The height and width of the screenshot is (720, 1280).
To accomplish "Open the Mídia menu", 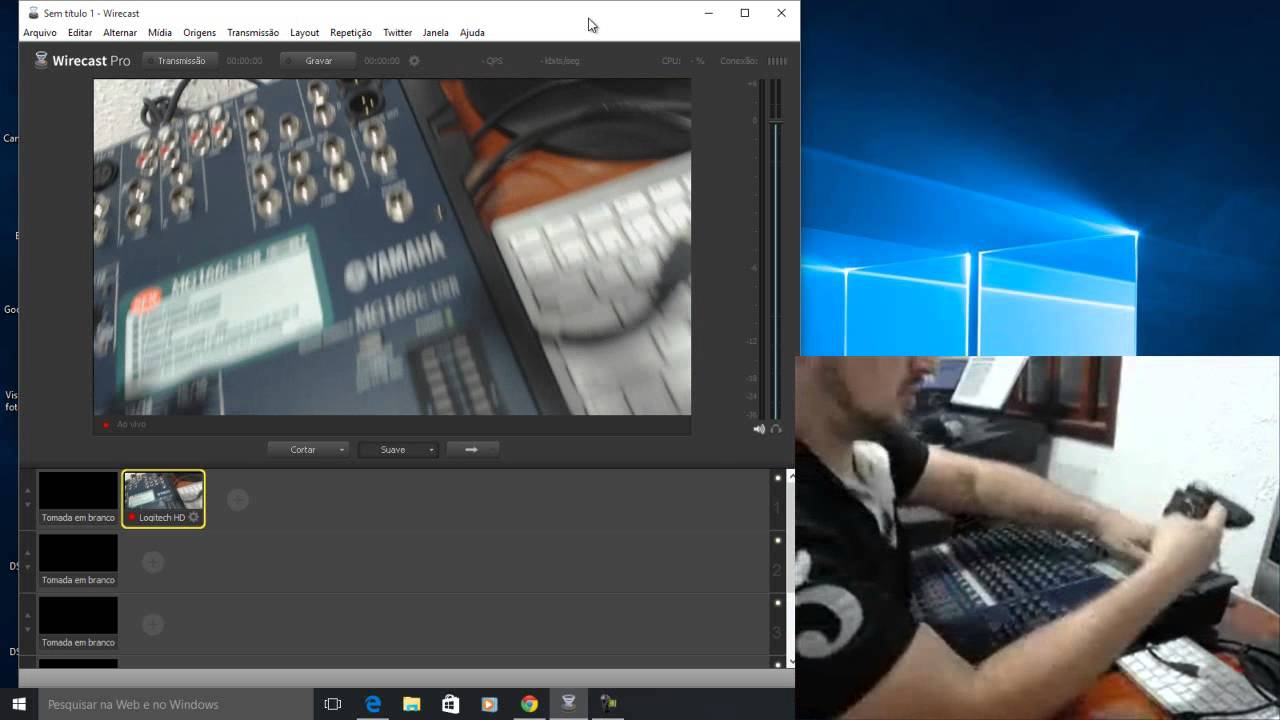I will (160, 33).
